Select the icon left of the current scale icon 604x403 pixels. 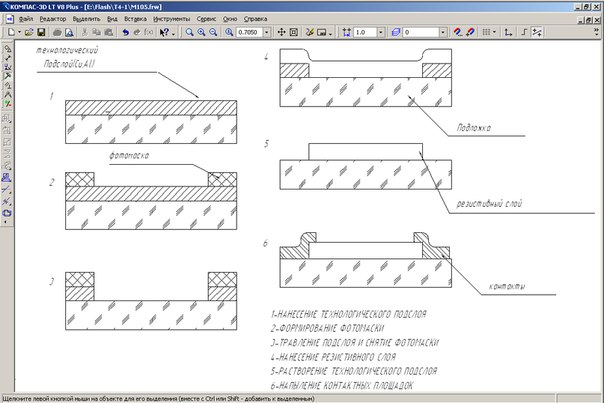(322, 32)
